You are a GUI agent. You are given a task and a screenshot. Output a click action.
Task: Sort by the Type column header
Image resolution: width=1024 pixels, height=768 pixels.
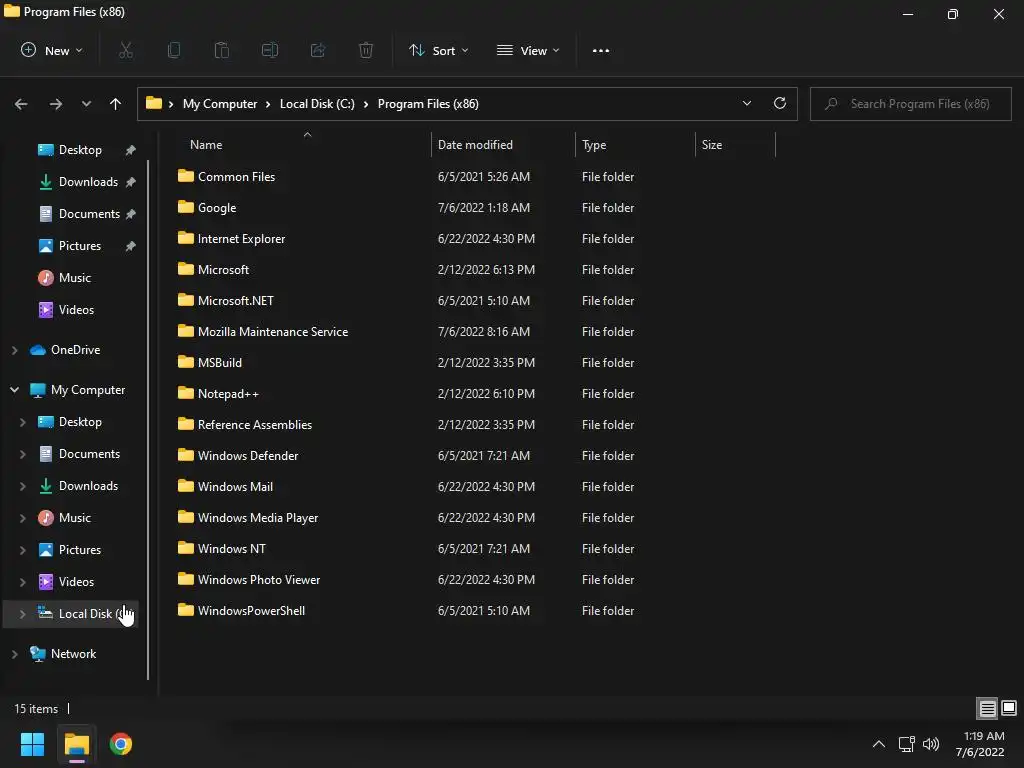pyautogui.click(x=635, y=144)
